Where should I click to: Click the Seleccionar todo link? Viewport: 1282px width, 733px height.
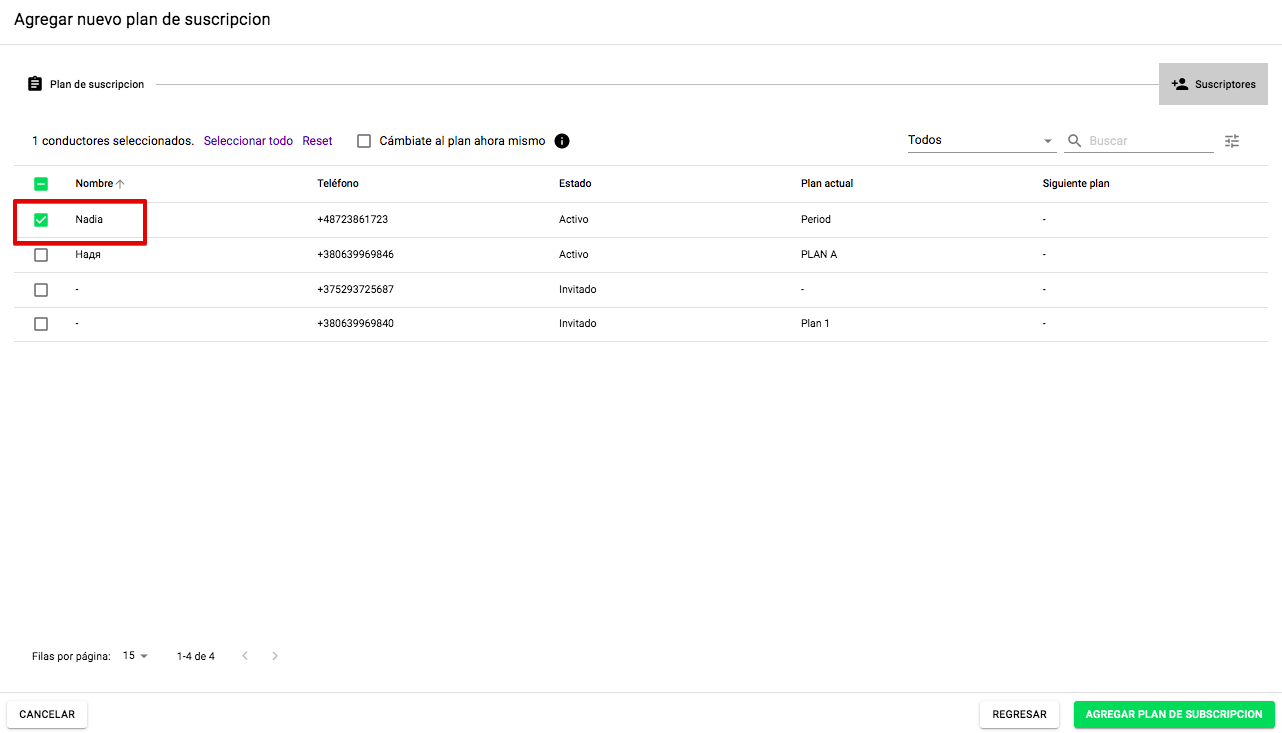tap(248, 141)
